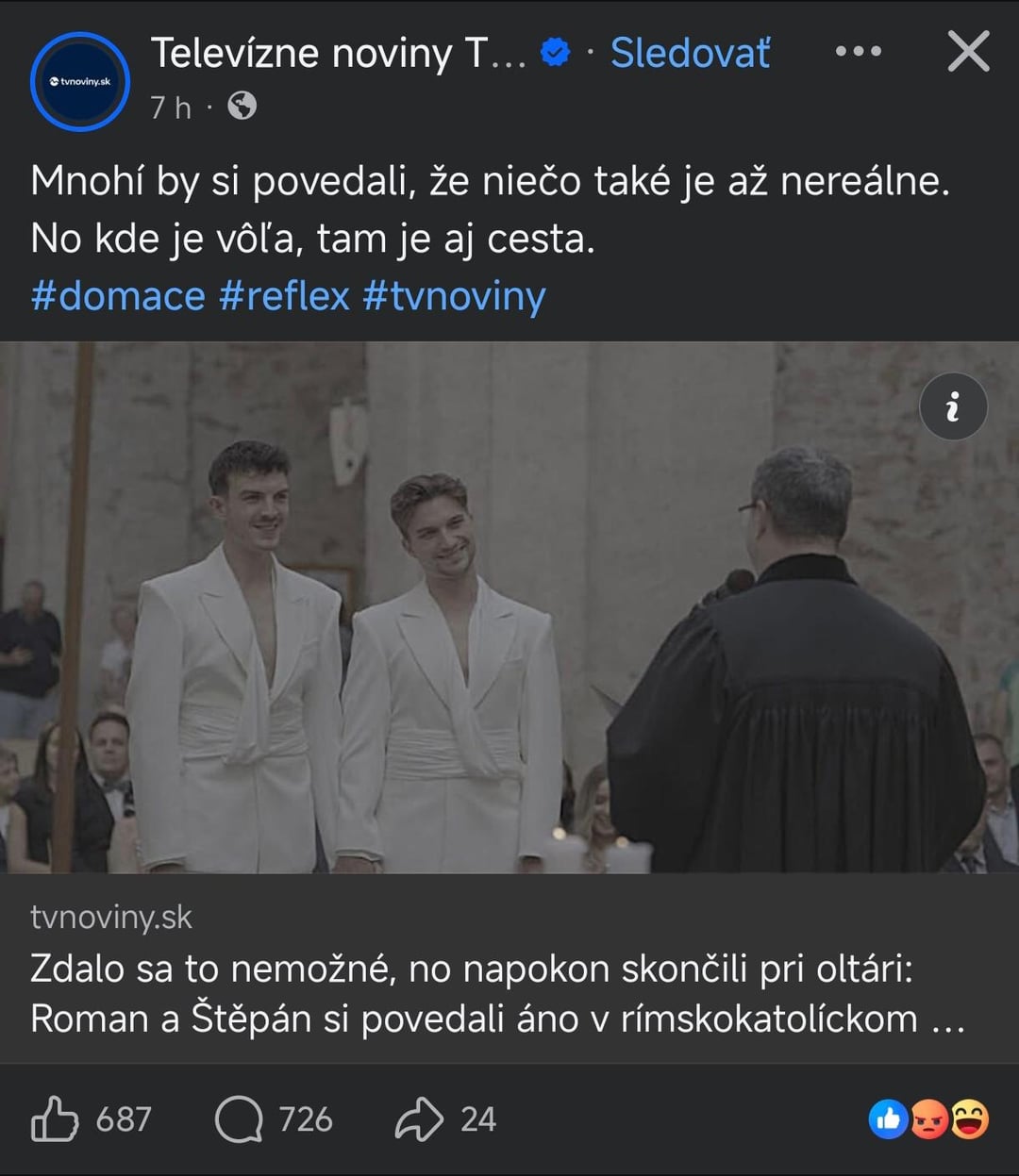Open Televízne noviny page name
Screen dimensions: 1019x1176
coord(338,53)
